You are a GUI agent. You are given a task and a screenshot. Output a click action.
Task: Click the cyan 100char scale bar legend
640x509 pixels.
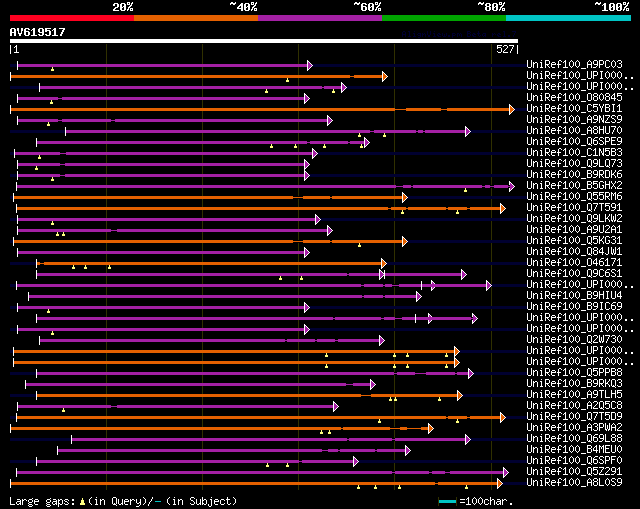(x=447, y=501)
